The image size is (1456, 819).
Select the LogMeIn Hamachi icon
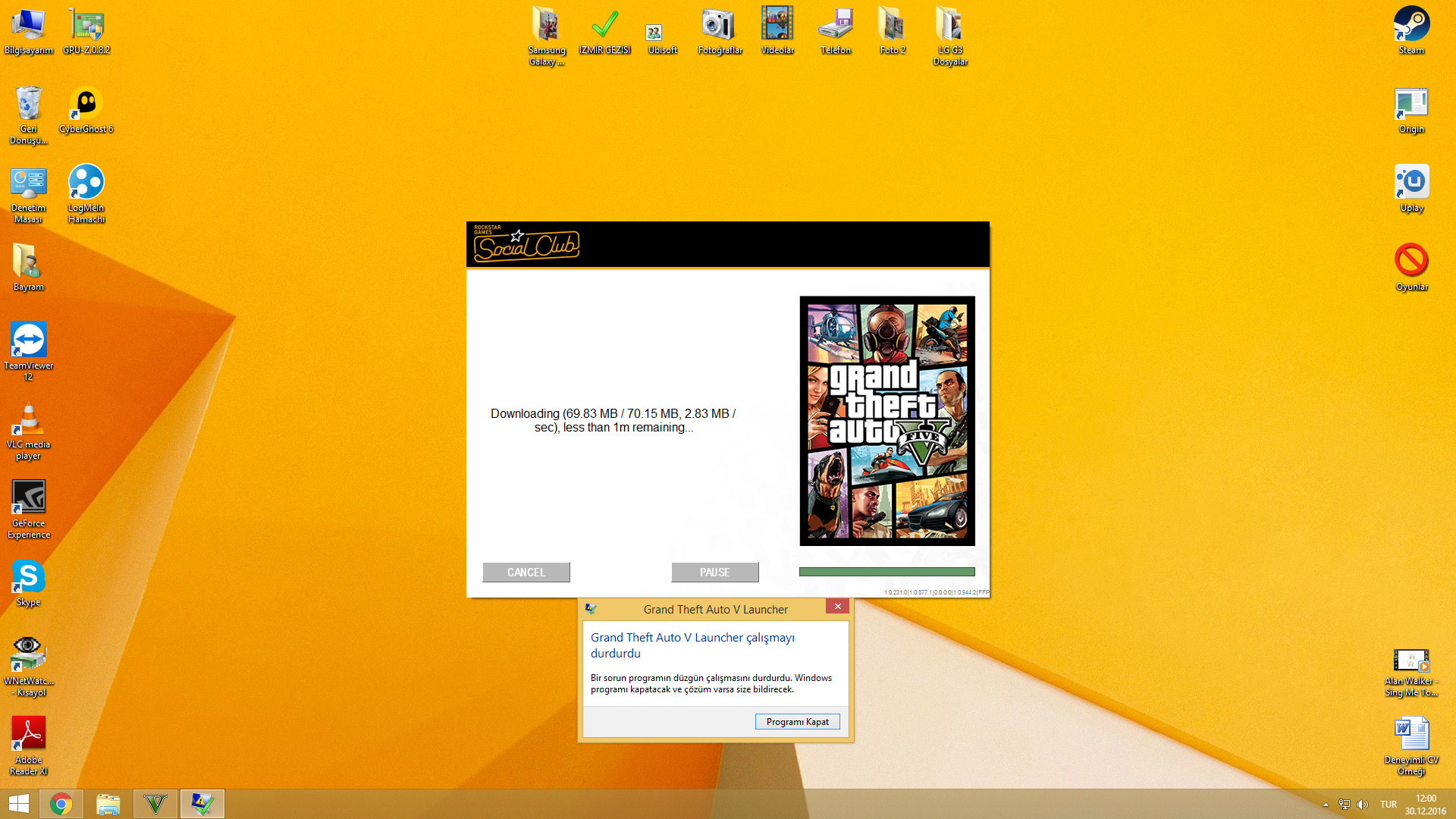(86, 183)
